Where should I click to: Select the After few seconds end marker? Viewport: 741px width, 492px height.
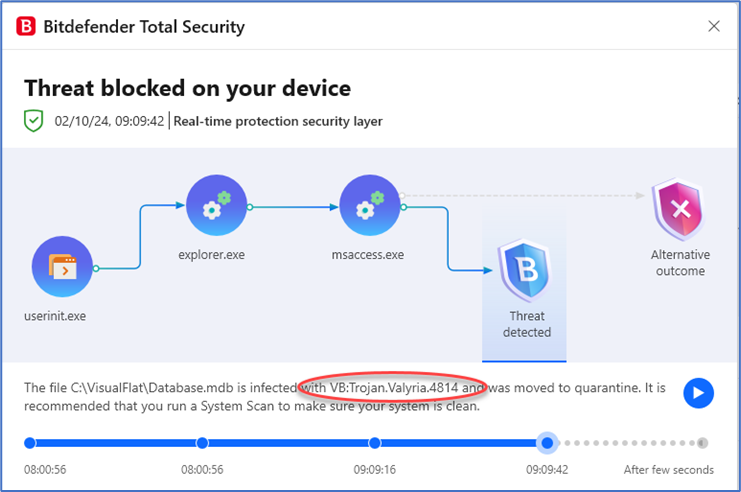point(702,443)
